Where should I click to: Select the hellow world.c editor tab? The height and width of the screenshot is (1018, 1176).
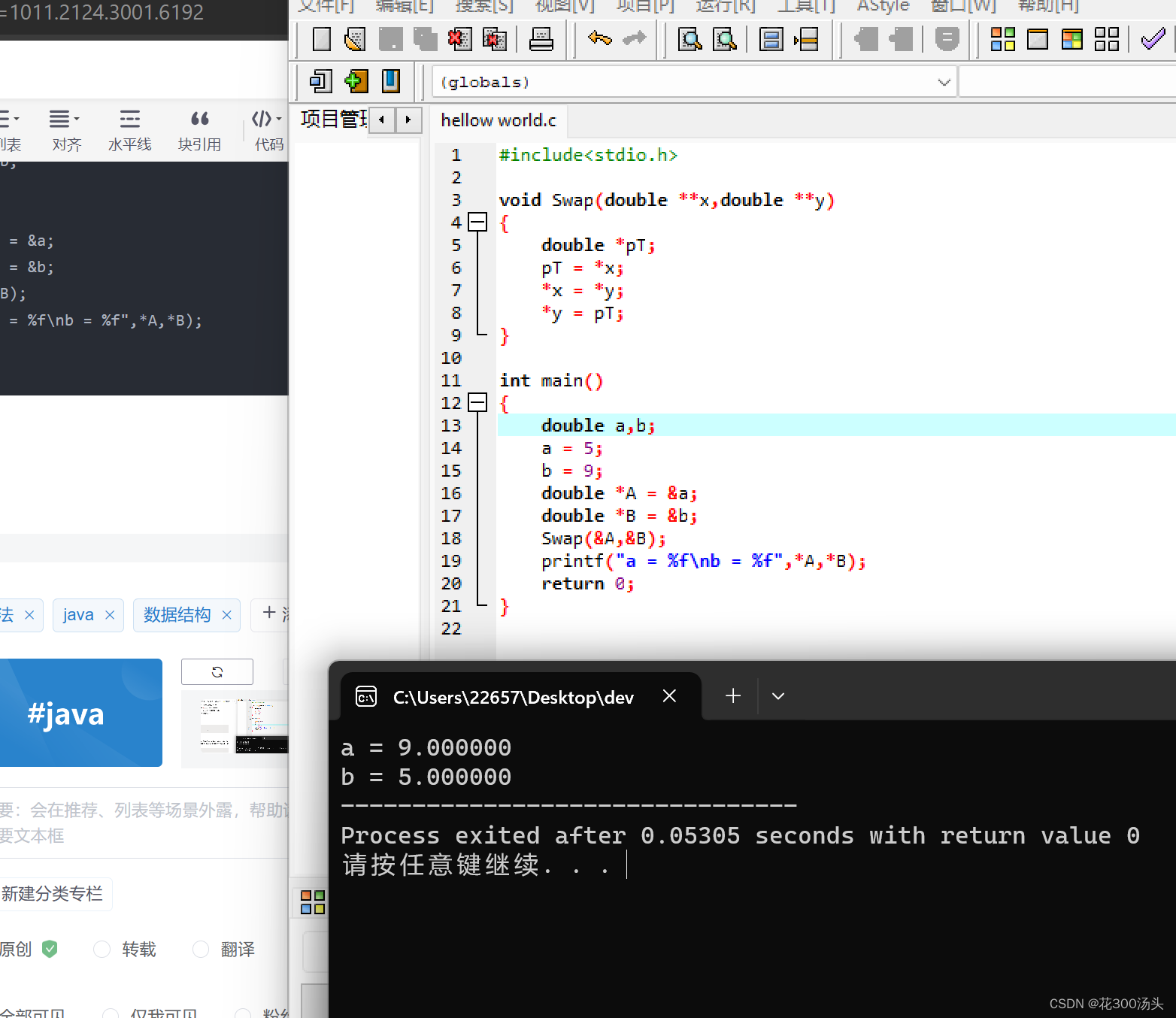(x=498, y=120)
